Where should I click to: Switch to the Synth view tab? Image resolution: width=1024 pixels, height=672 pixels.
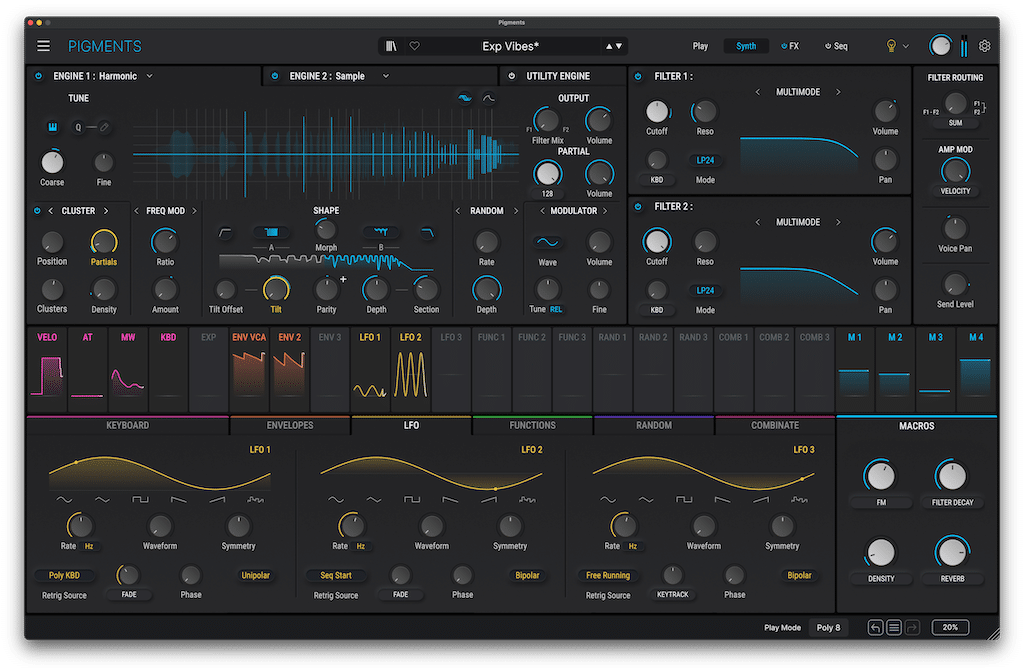pos(746,46)
